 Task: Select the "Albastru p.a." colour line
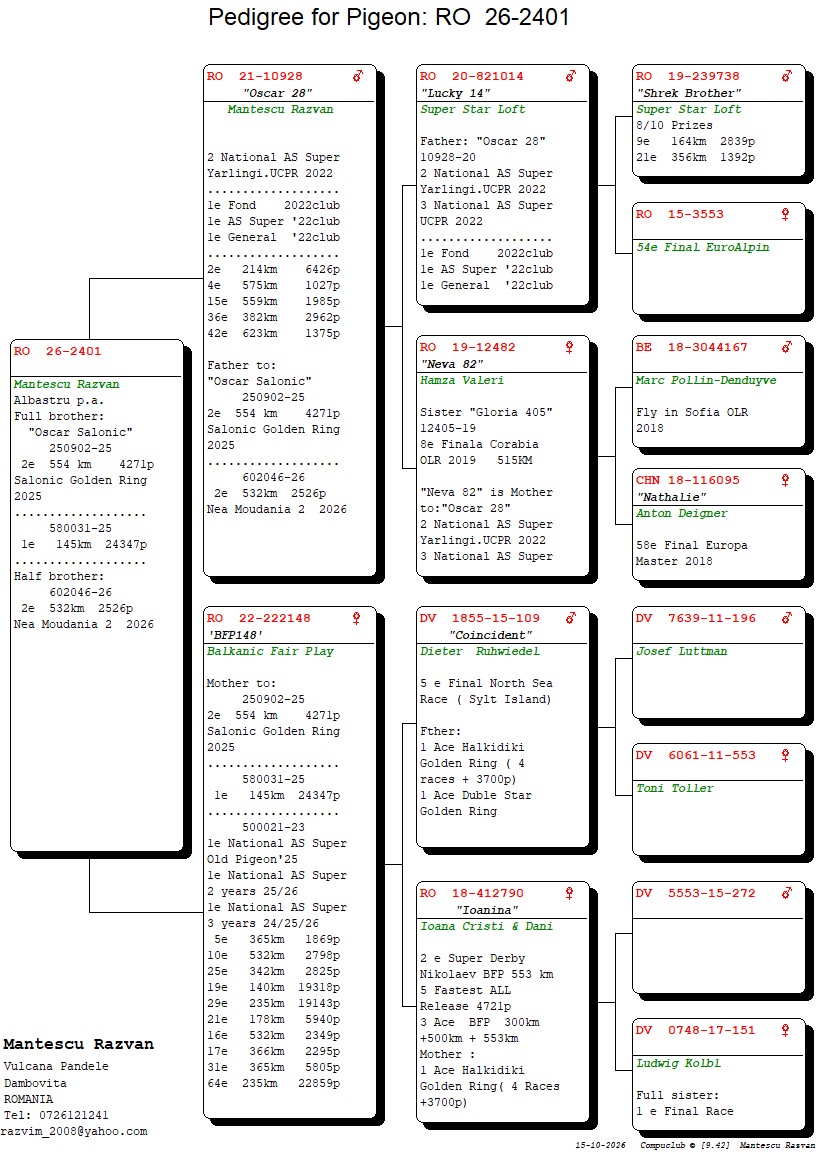point(58,401)
